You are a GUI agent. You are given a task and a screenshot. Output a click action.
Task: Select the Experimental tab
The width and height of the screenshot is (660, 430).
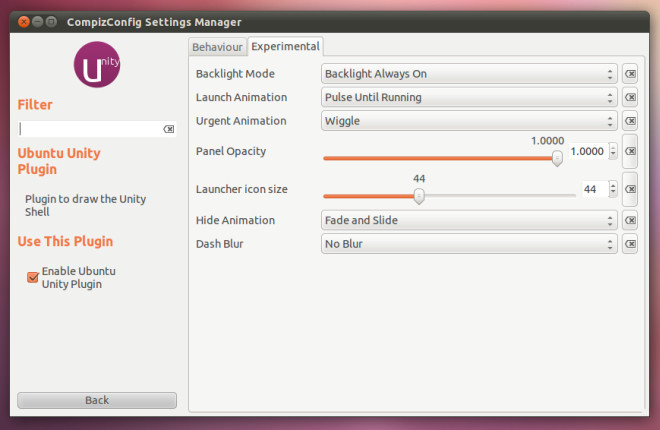[285, 46]
